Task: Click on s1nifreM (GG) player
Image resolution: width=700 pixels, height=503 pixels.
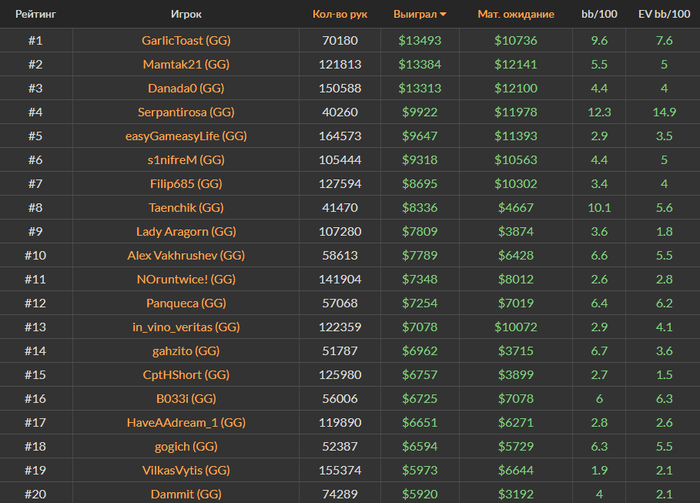Action: click(x=186, y=160)
